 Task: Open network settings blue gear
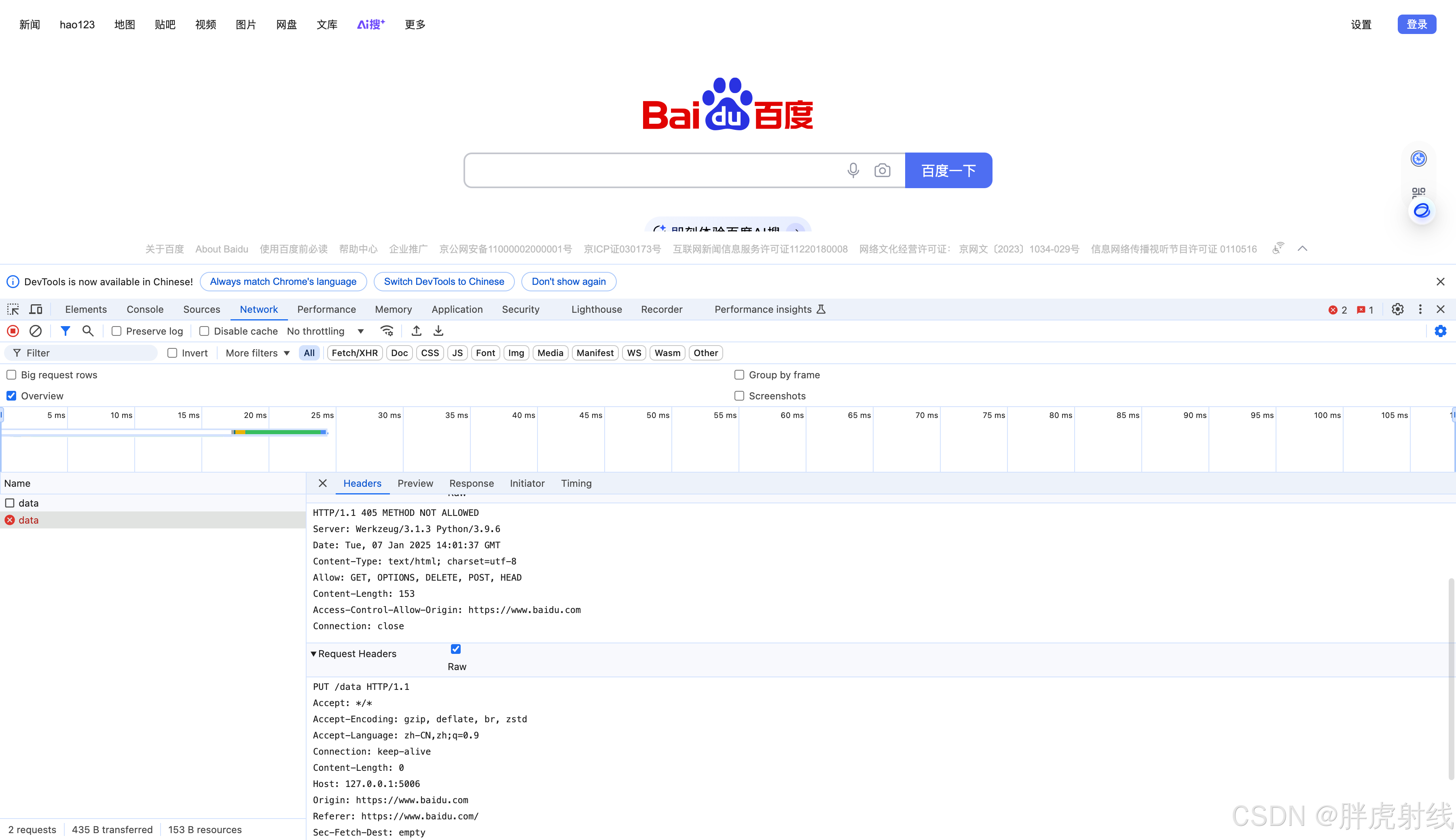(1441, 331)
